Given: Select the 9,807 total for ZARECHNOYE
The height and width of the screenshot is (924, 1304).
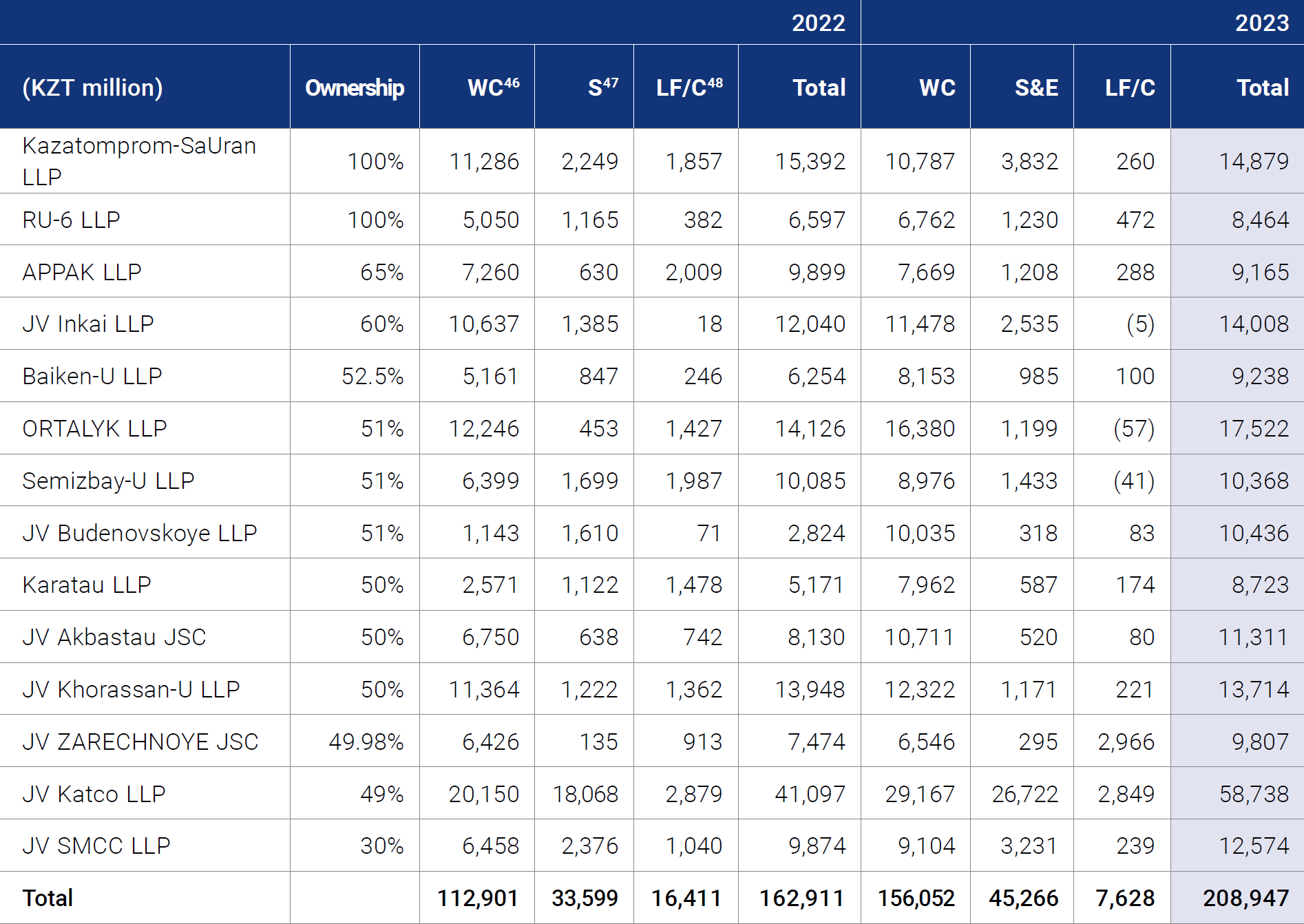Looking at the screenshot, I should click(x=1260, y=742).
